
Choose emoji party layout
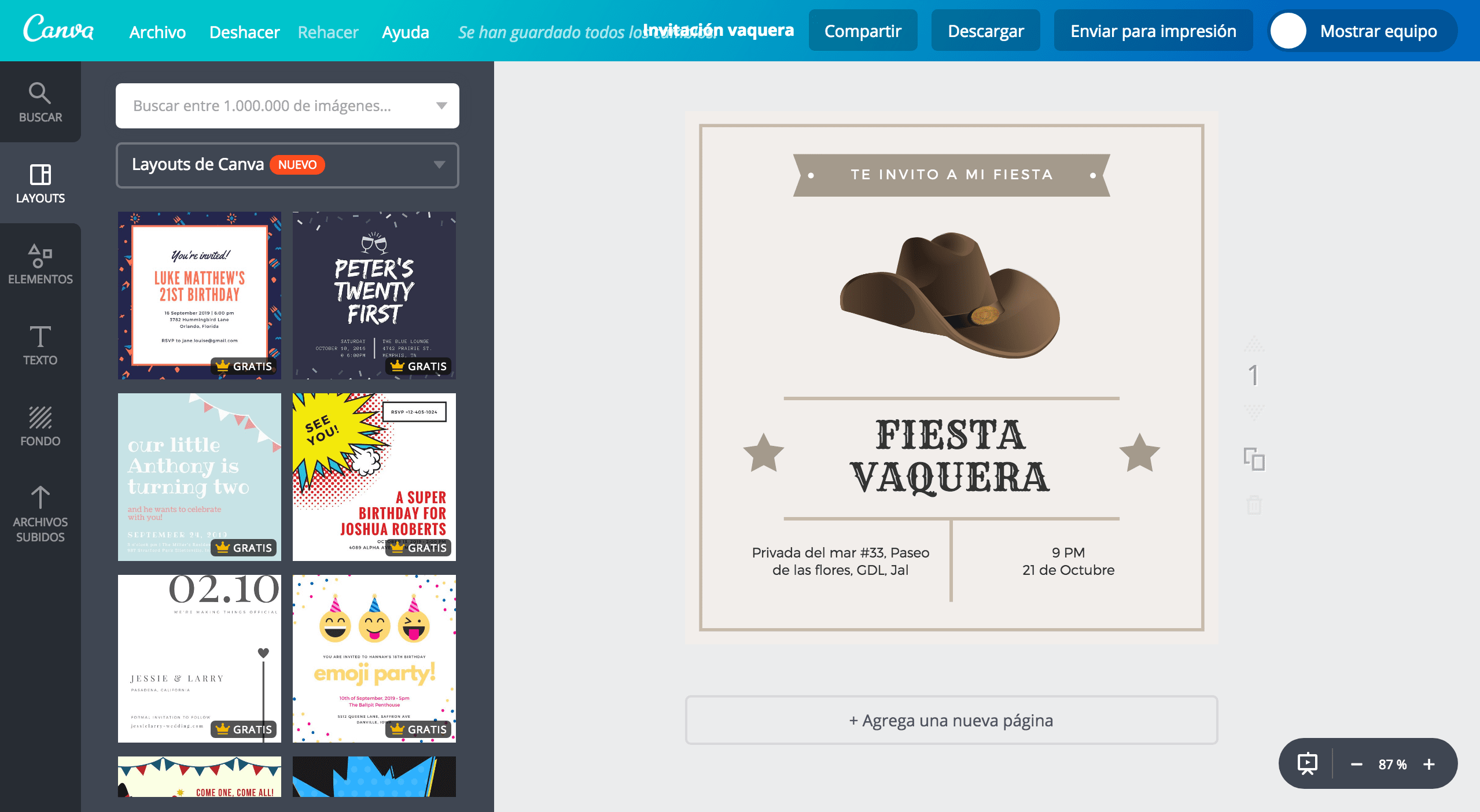pos(374,659)
